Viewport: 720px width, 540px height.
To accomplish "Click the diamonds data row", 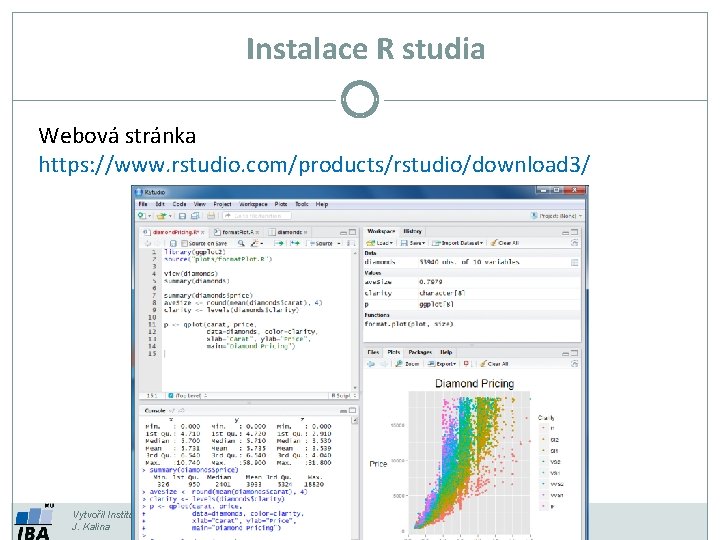I will (x=472, y=262).
